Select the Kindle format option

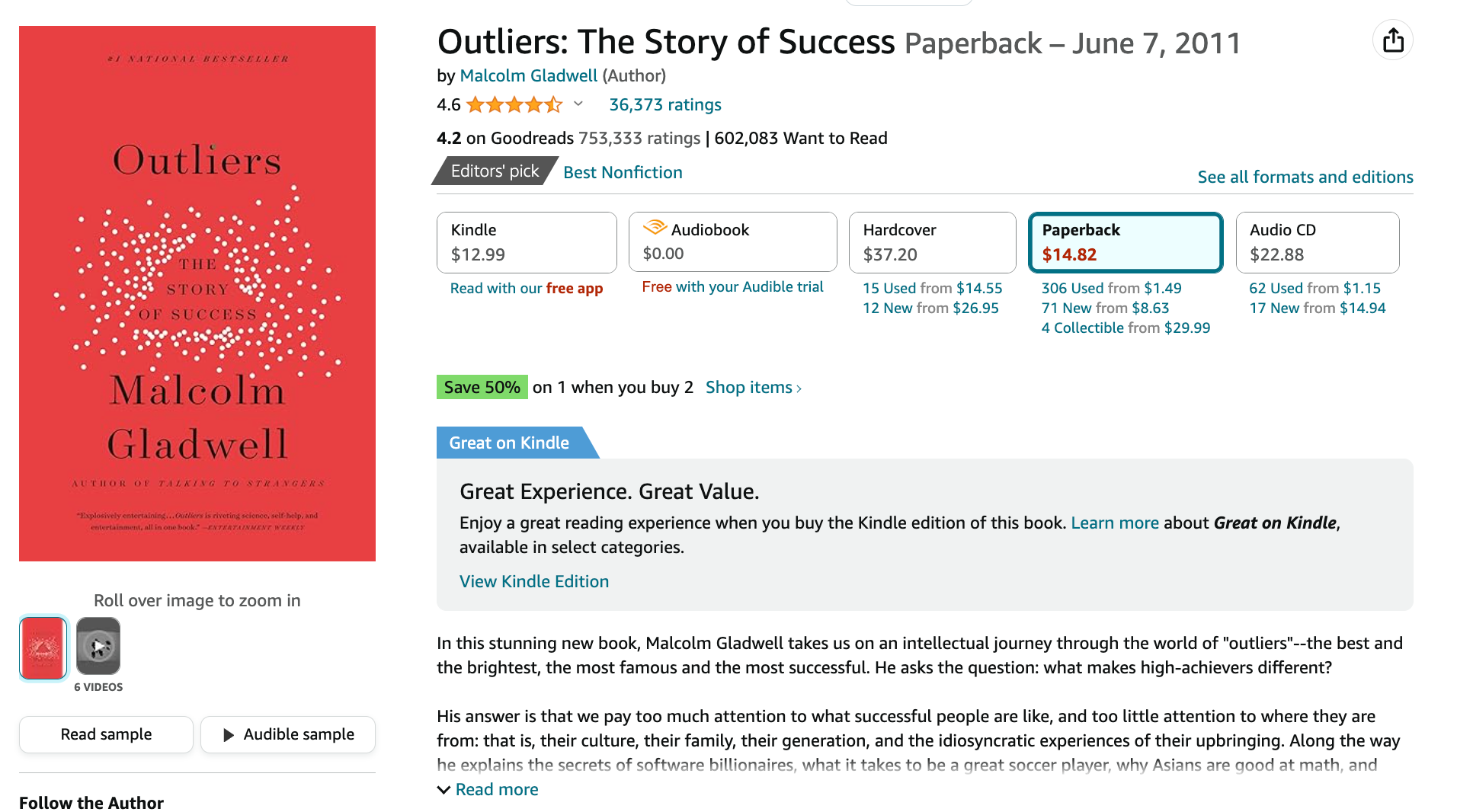(527, 242)
